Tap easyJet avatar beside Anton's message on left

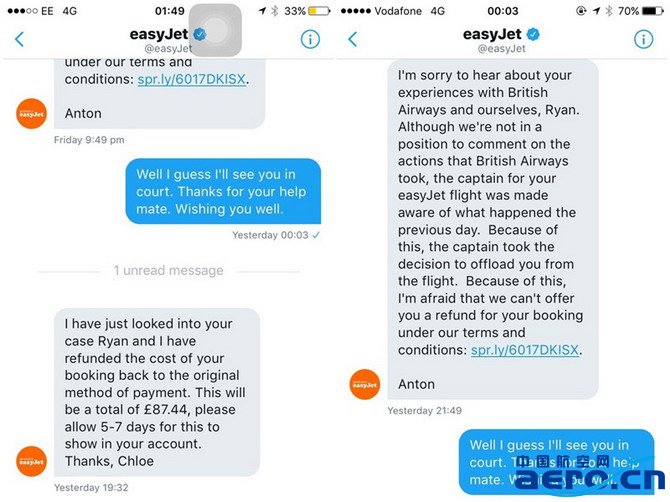32,113
